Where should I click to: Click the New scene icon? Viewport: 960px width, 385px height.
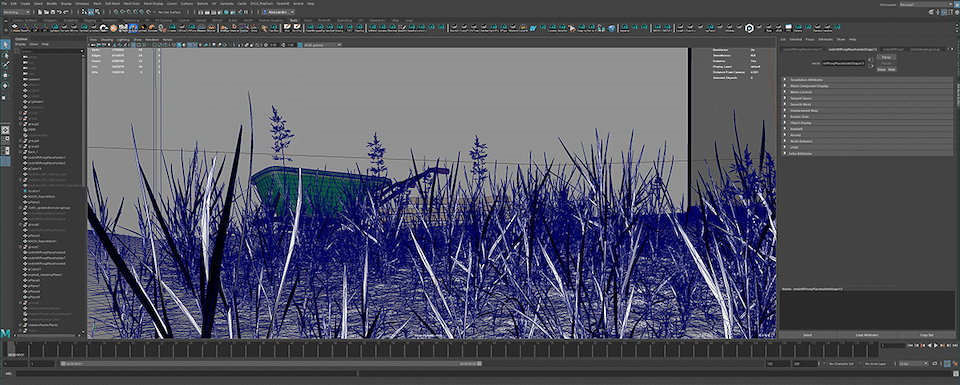point(40,12)
